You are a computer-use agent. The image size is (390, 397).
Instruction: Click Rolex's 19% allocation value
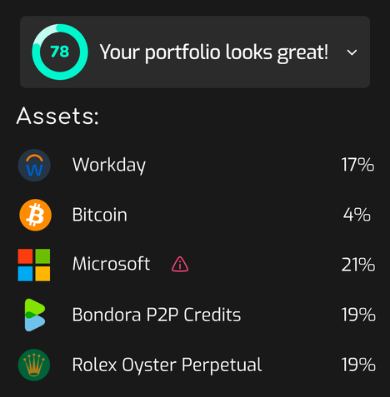click(x=358, y=365)
